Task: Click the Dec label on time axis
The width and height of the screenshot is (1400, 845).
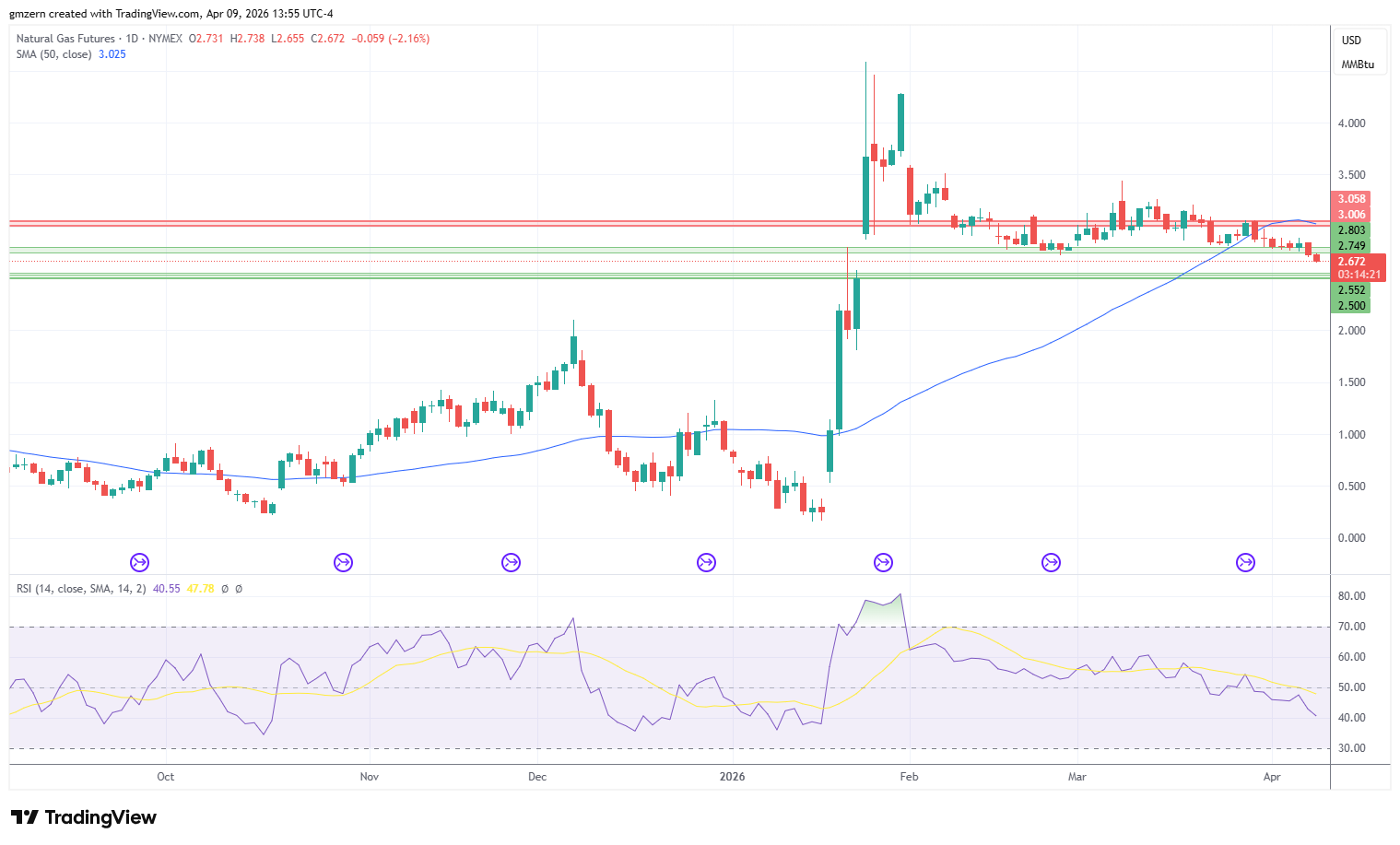Action: 537,777
